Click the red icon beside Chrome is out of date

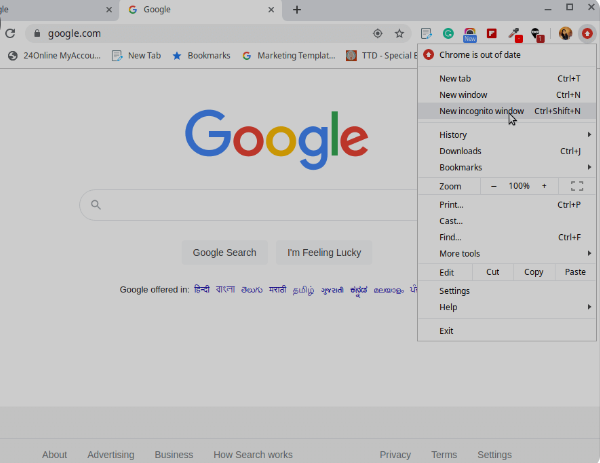point(428,55)
